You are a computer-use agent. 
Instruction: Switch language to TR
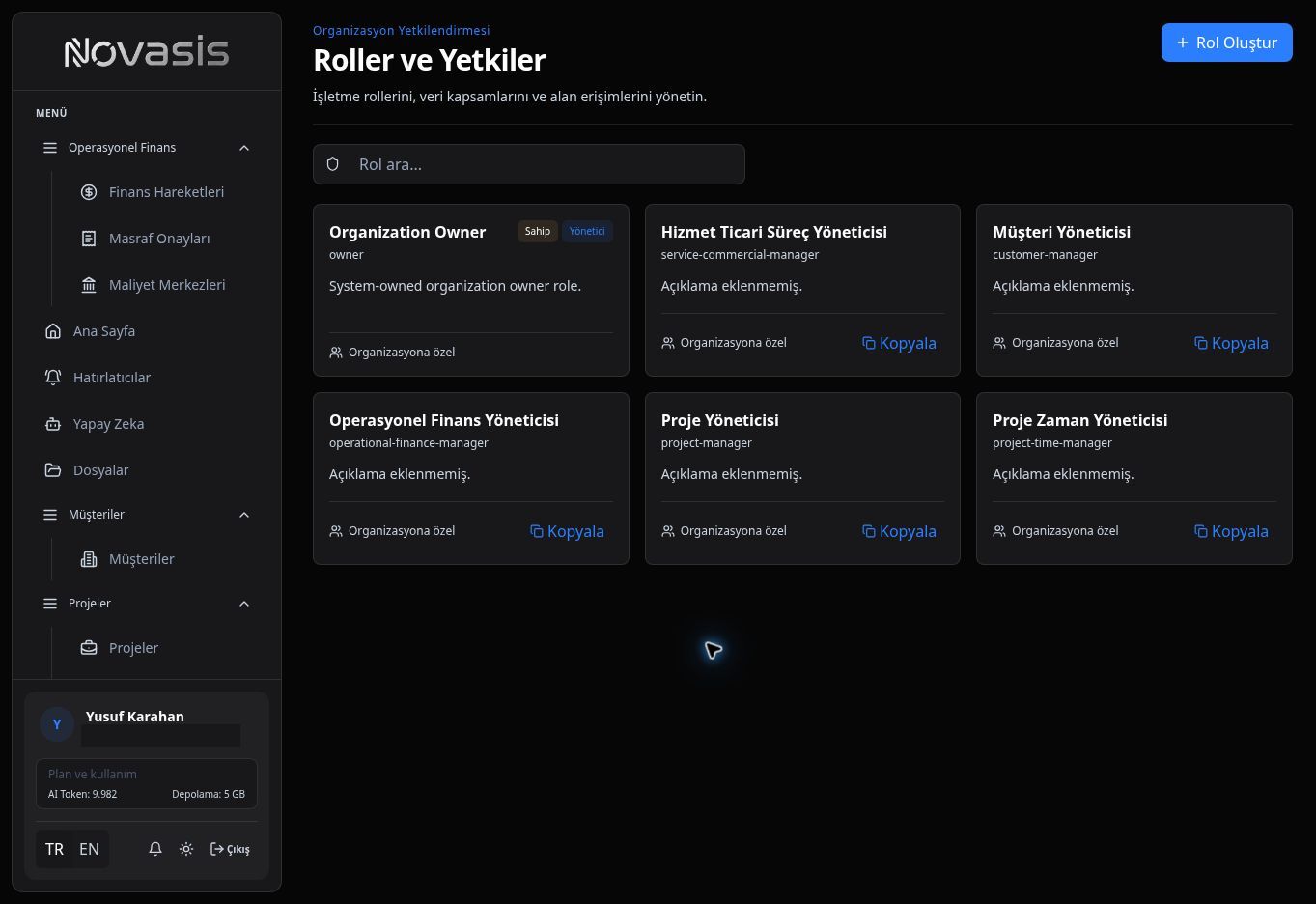54,849
